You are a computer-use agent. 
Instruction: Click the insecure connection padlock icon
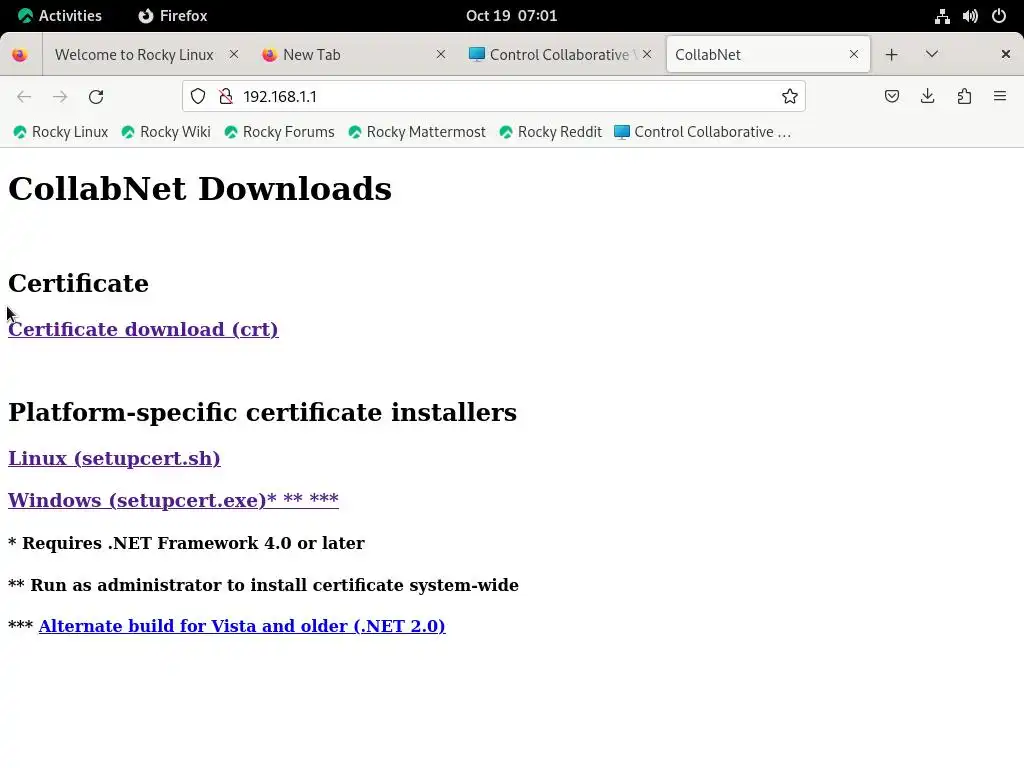click(226, 97)
